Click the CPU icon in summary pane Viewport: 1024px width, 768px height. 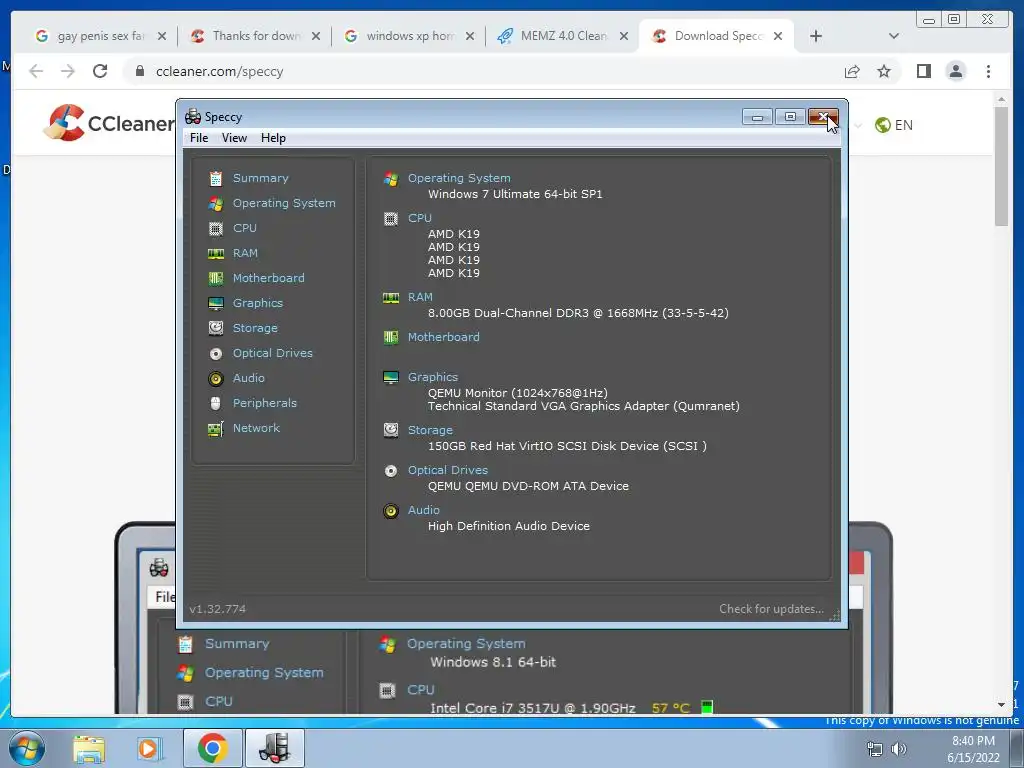(391, 219)
